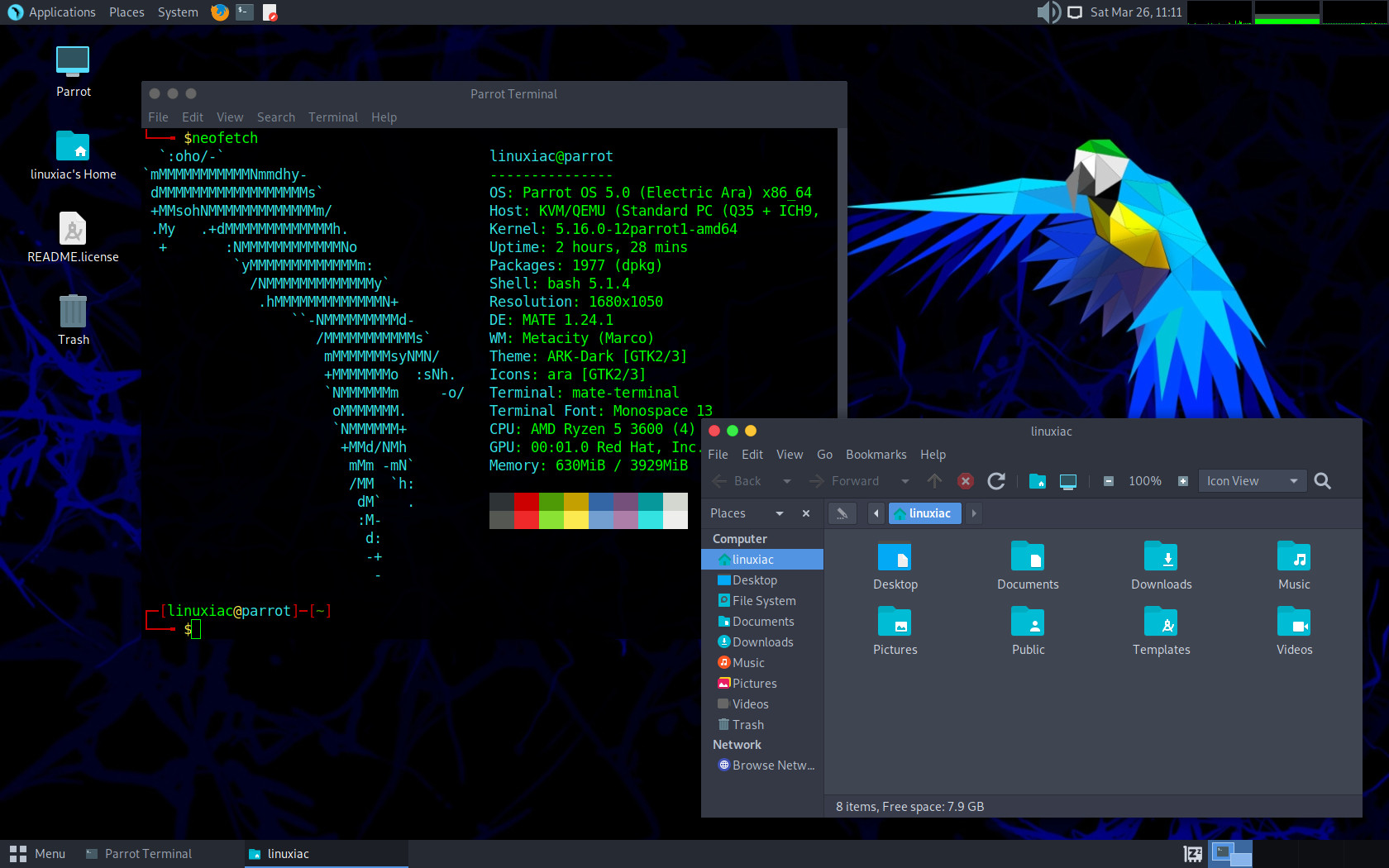The width and height of the screenshot is (1389, 868).
Task: Switch to linuxiac taskbar entry
Action: pyautogui.click(x=326, y=854)
